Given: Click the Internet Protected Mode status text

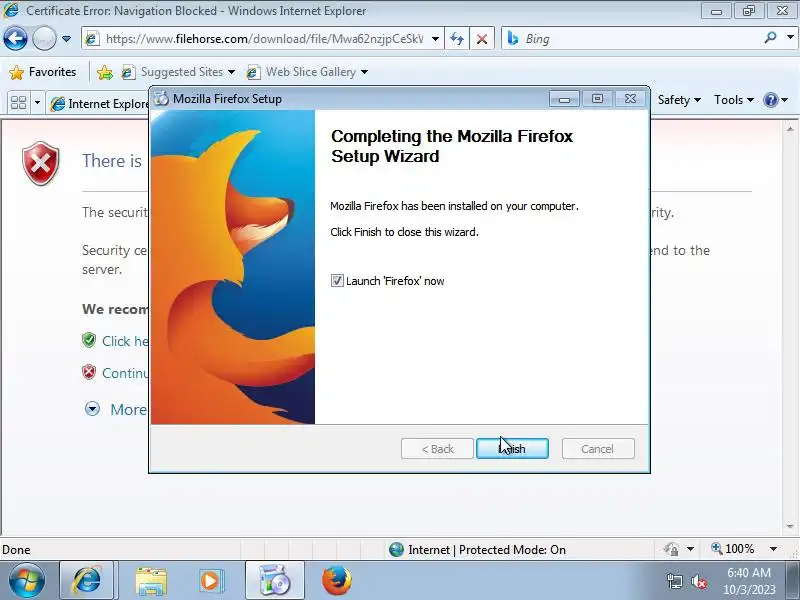Looking at the screenshot, I should click(x=487, y=549).
